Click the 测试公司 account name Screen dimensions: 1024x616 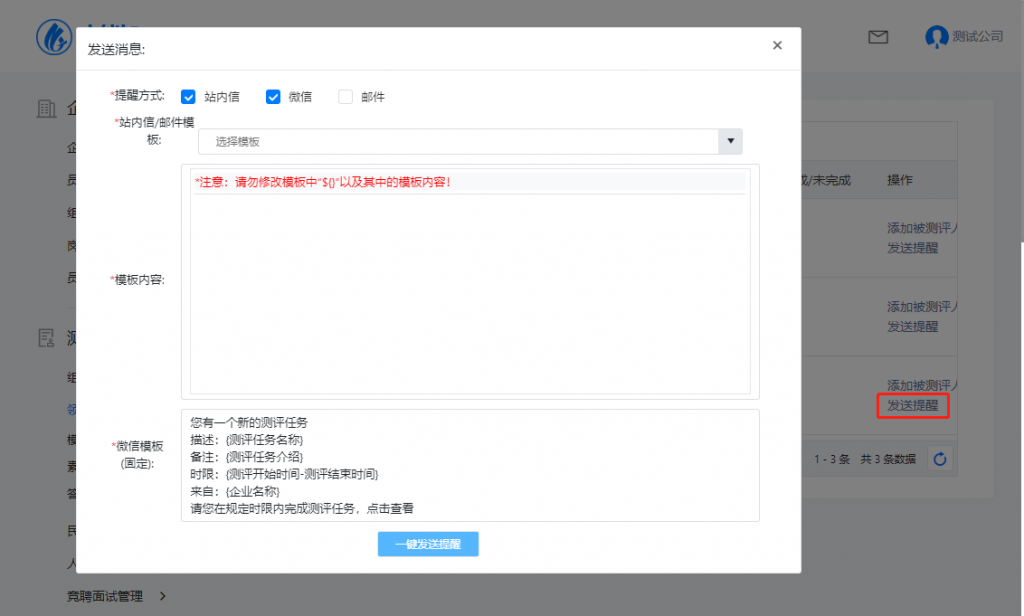pos(978,37)
